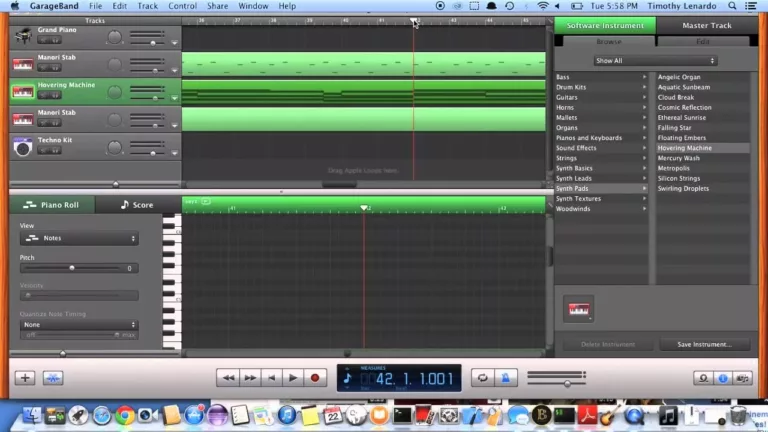The height and width of the screenshot is (432, 768).
Task: Open Safari compass icon in Dock
Action: pyautogui.click(x=102, y=415)
